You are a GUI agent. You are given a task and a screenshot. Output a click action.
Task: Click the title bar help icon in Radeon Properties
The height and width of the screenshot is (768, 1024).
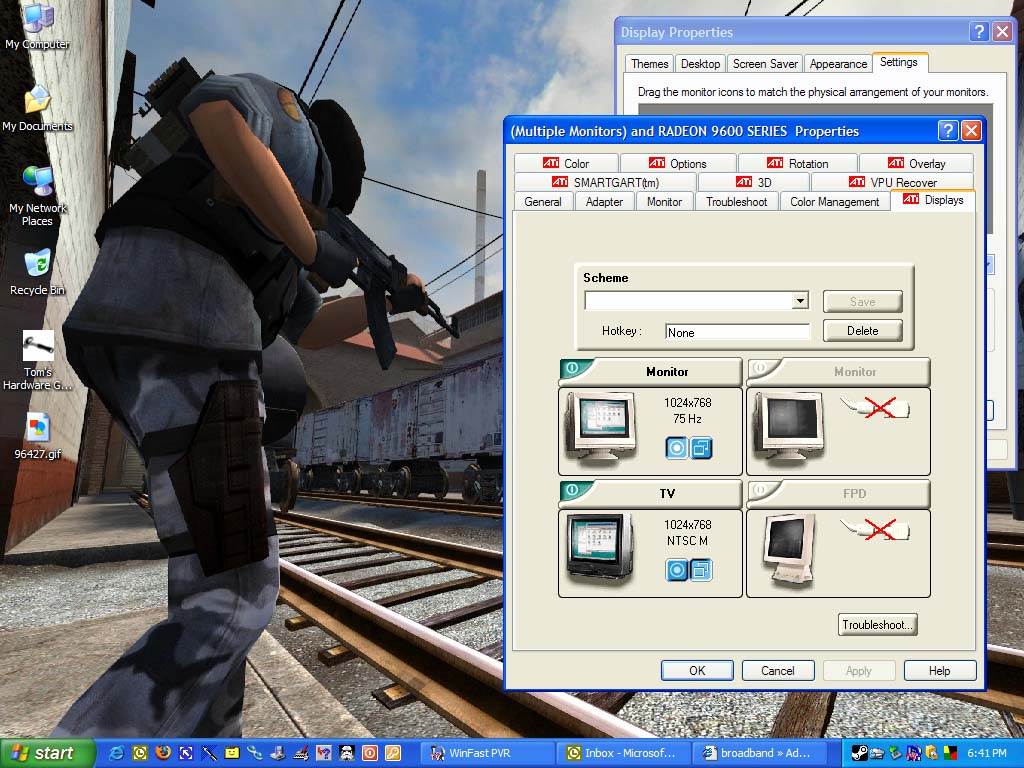(x=948, y=131)
